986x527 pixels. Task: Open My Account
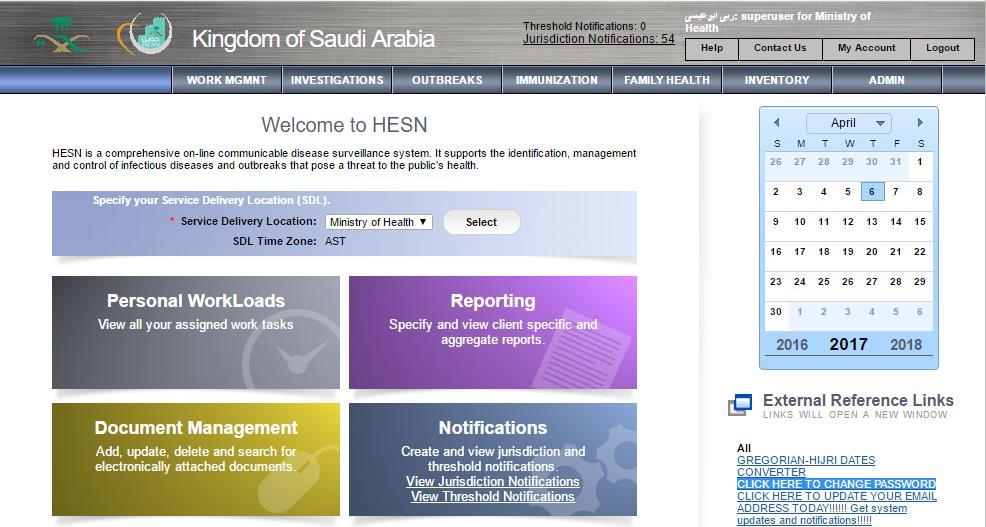click(867, 48)
